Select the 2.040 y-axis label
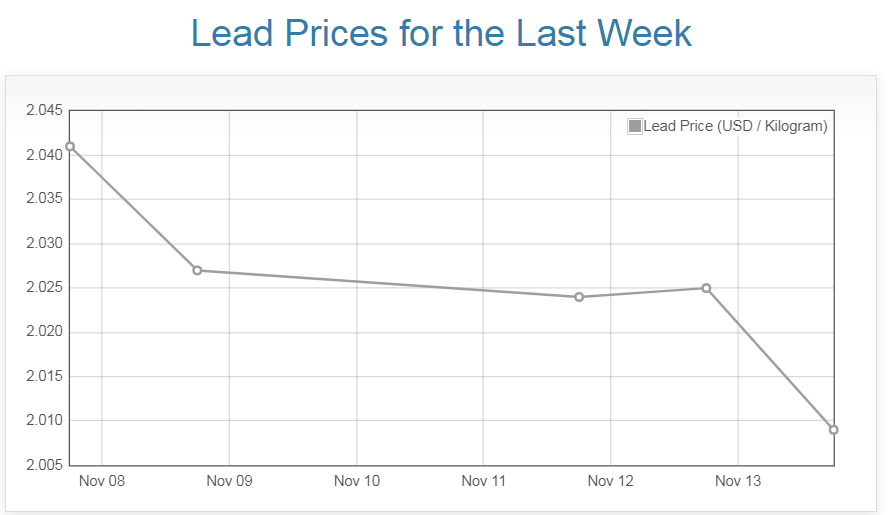The image size is (895, 515). pos(44,155)
